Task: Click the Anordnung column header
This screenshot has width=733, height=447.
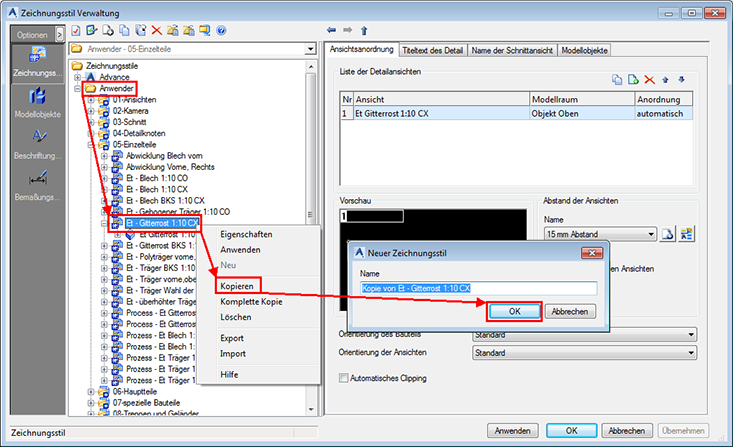Action: point(664,100)
